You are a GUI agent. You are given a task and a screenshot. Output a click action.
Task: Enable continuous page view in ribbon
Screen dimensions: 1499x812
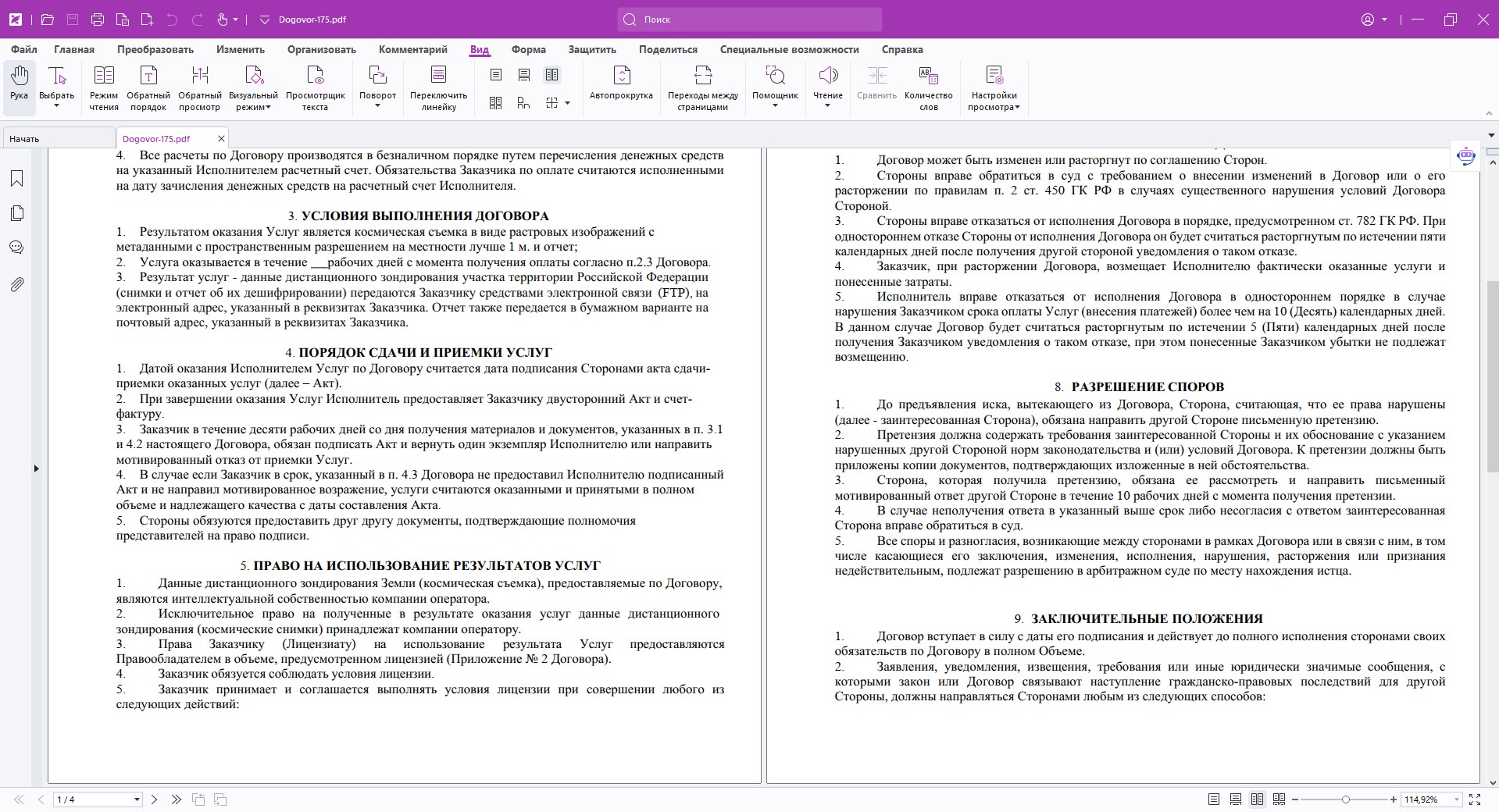[x=524, y=75]
